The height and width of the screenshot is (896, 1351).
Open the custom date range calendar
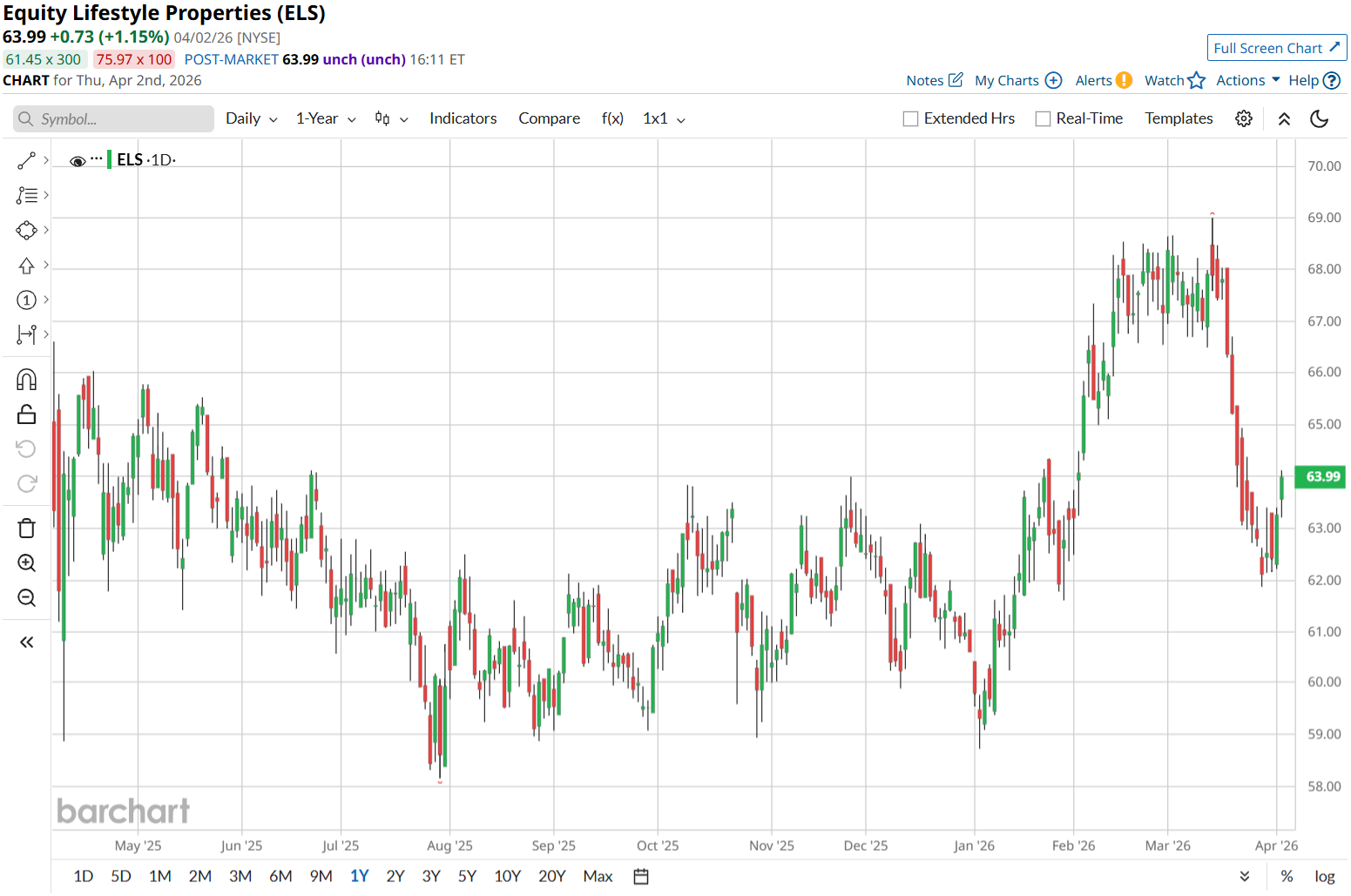click(641, 876)
